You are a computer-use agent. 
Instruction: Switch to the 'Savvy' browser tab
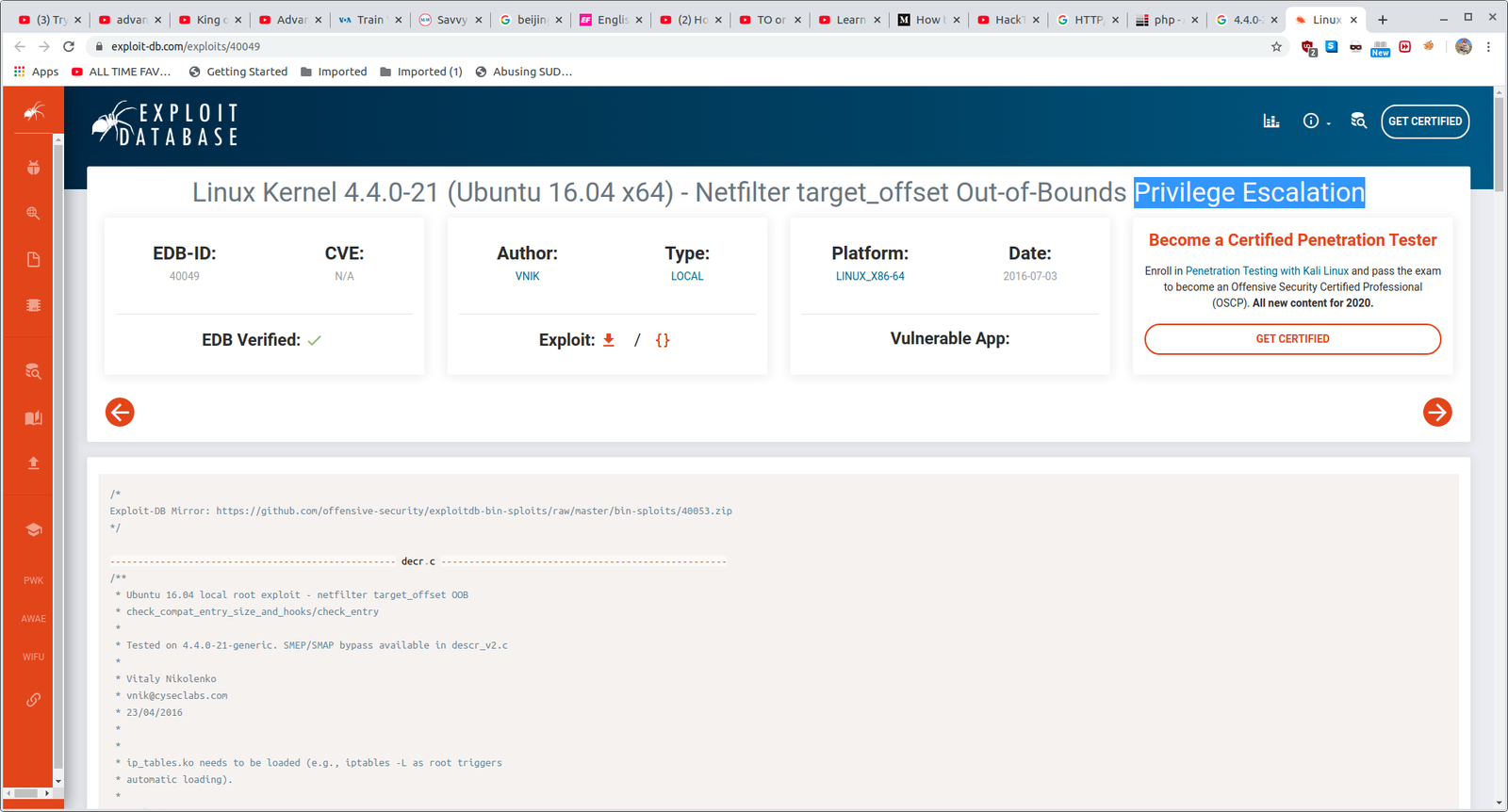pyautogui.click(x=450, y=20)
